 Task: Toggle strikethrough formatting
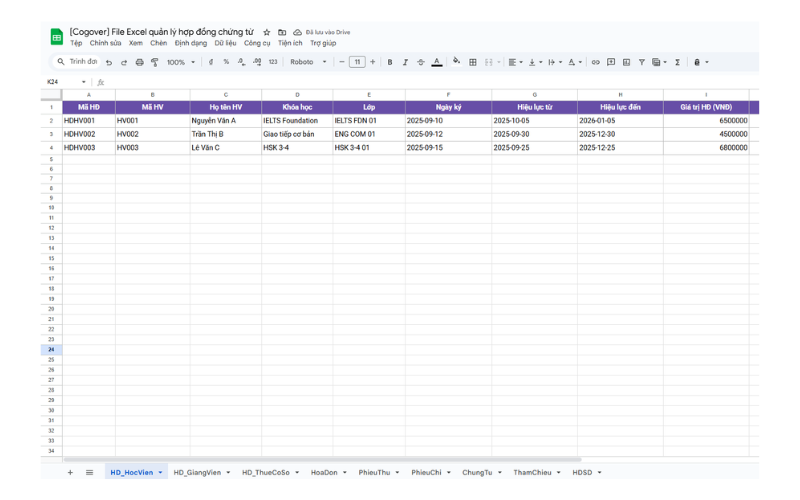point(420,62)
